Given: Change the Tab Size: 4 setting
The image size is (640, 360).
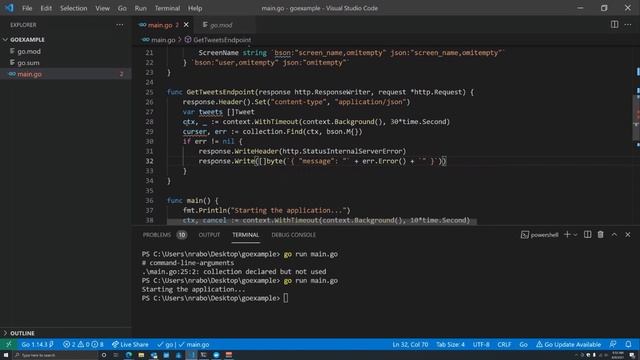Looking at the screenshot, I should pos(450,344).
